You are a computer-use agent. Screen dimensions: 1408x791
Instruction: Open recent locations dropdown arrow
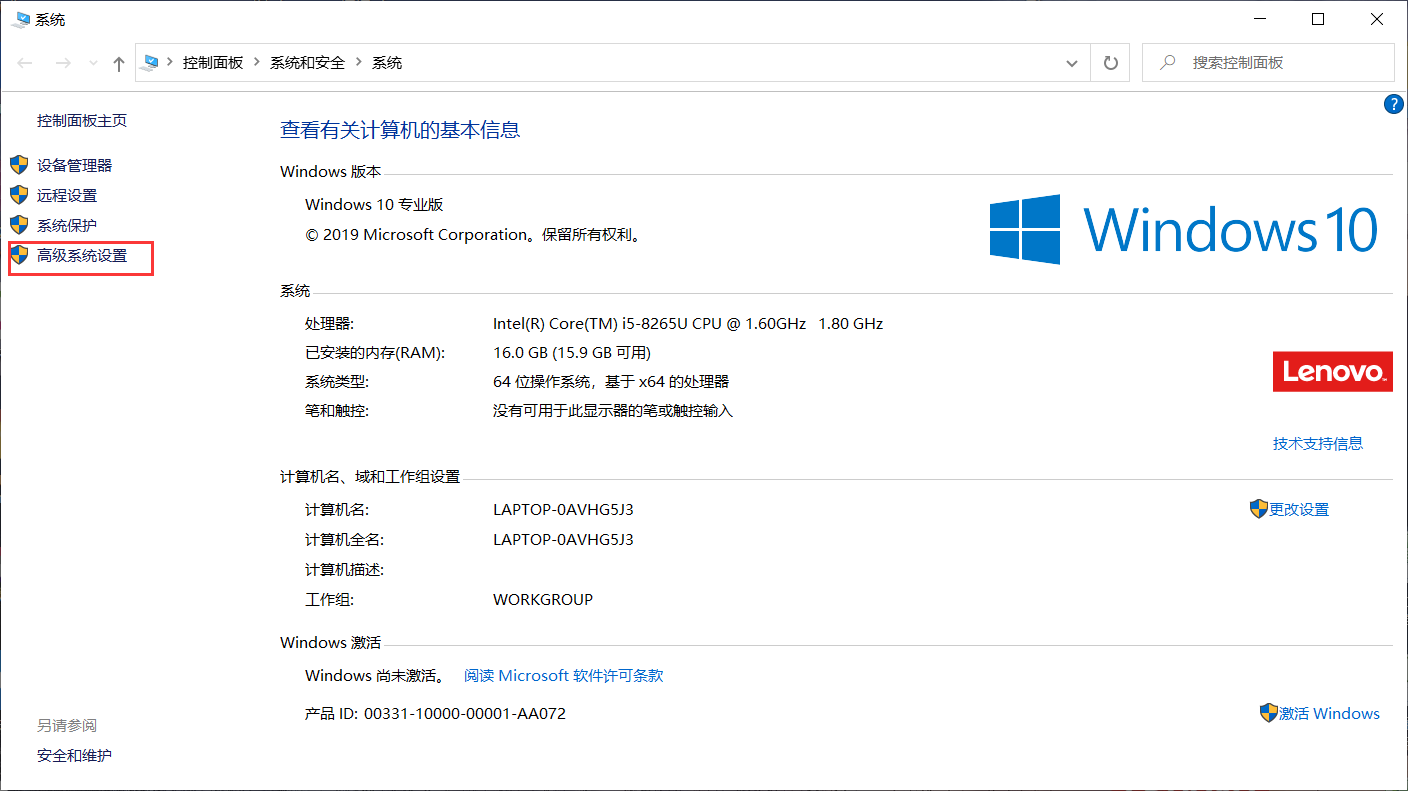point(94,63)
